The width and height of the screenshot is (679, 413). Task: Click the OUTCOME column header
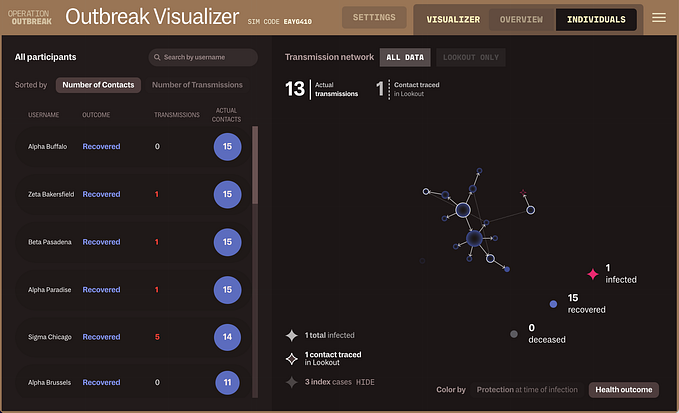(x=96, y=115)
